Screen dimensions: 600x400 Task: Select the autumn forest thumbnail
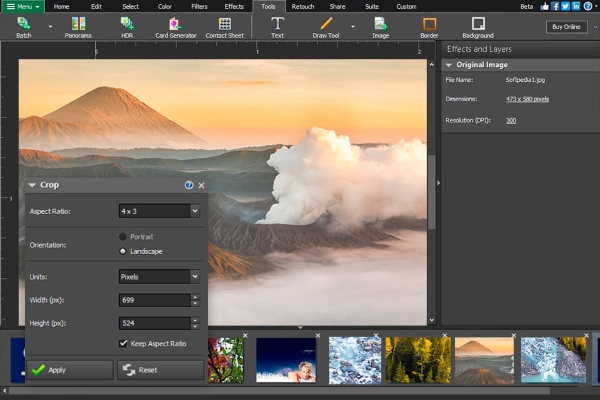(416, 358)
